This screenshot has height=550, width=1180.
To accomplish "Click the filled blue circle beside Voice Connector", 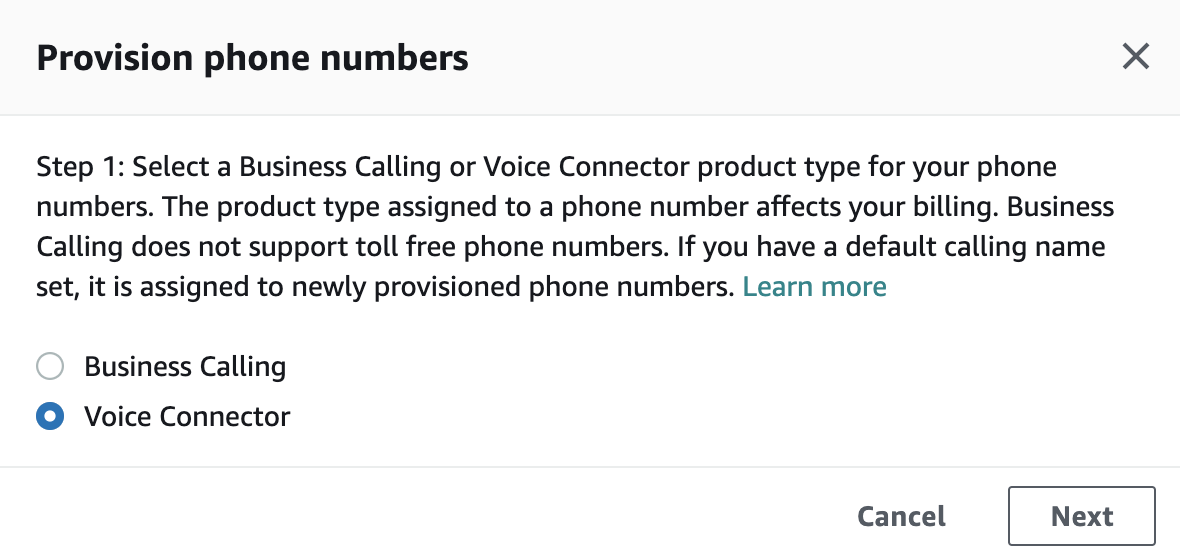I will pos(50,416).
